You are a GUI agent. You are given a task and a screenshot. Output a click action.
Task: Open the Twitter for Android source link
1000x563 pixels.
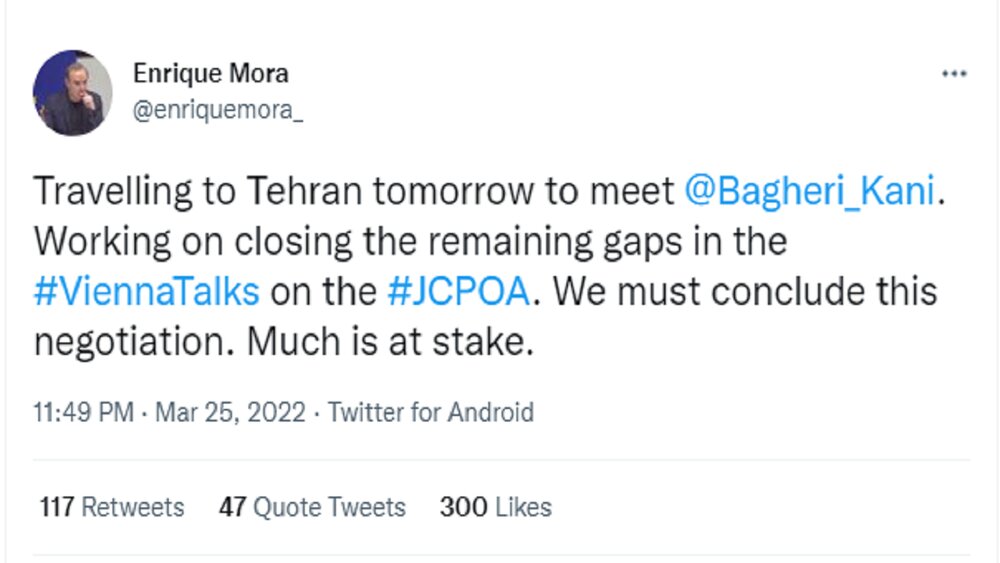point(431,412)
